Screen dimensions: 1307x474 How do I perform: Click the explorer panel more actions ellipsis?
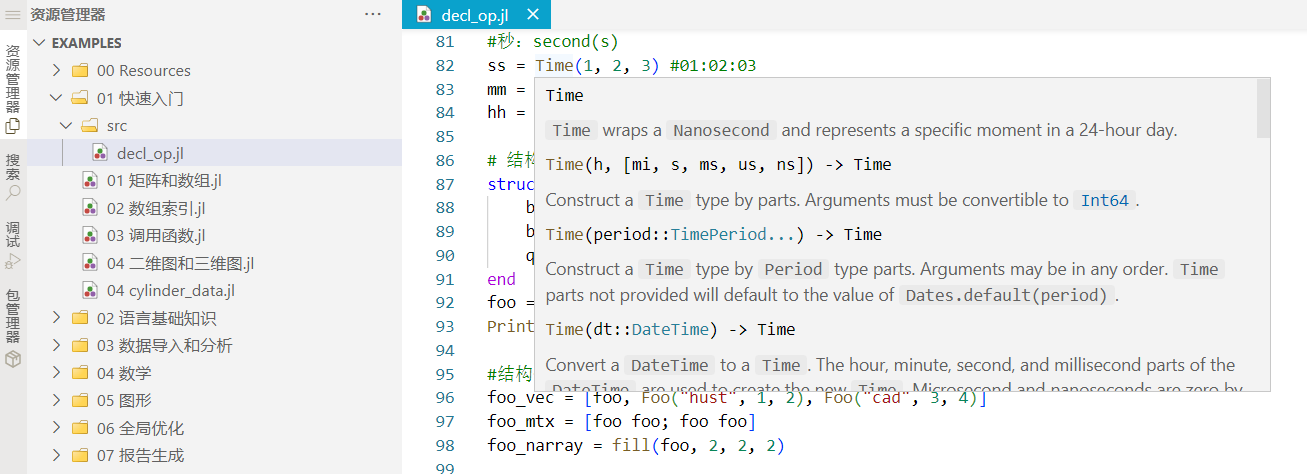click(x=373, y=14)
